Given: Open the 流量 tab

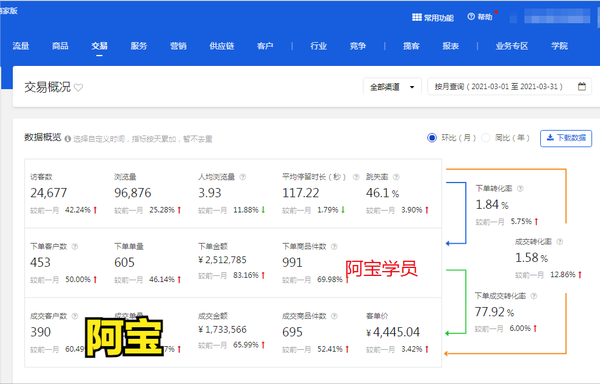Looking at the screenshot, I should [x=21, y=46].
